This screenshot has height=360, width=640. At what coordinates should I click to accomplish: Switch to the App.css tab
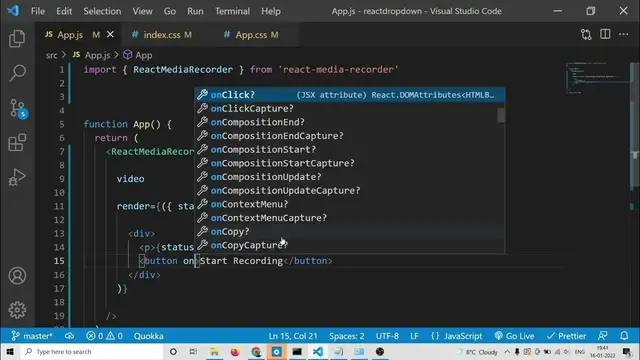tap(251, 35)
